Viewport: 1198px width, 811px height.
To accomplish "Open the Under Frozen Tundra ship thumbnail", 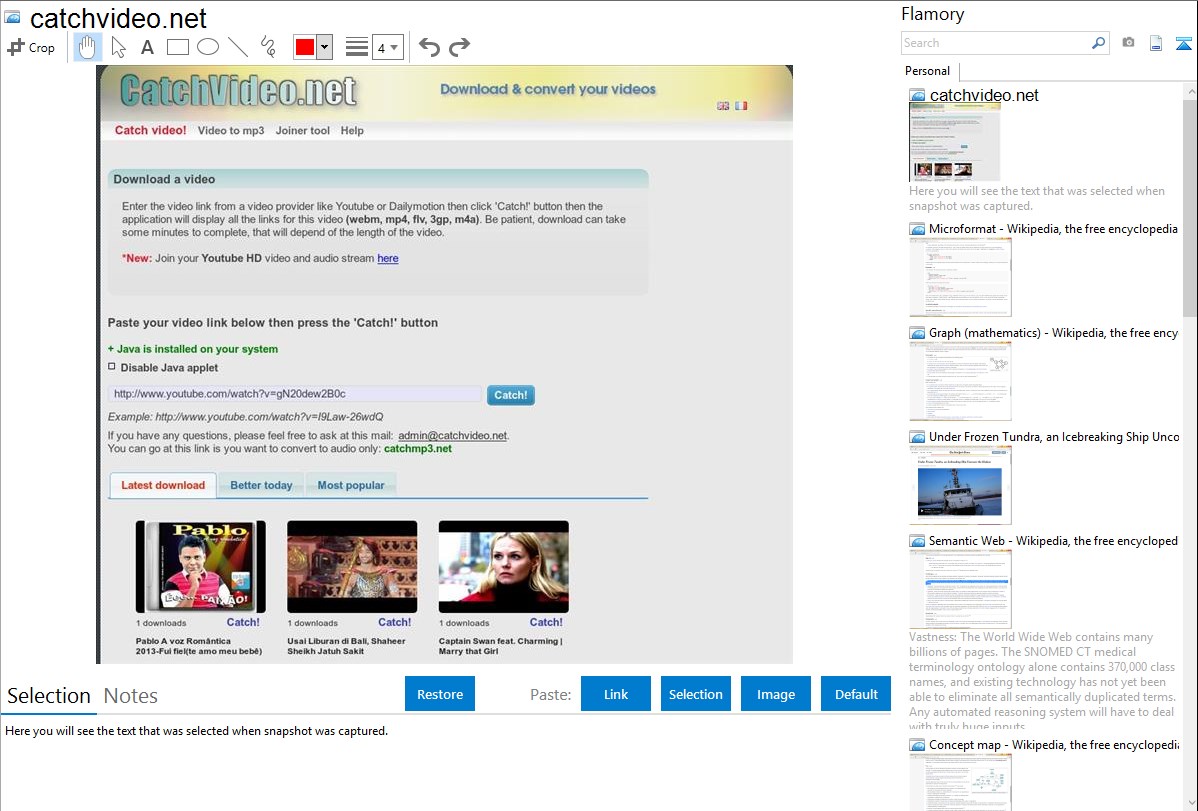I will pyautogui.click(x=960, y=486).
